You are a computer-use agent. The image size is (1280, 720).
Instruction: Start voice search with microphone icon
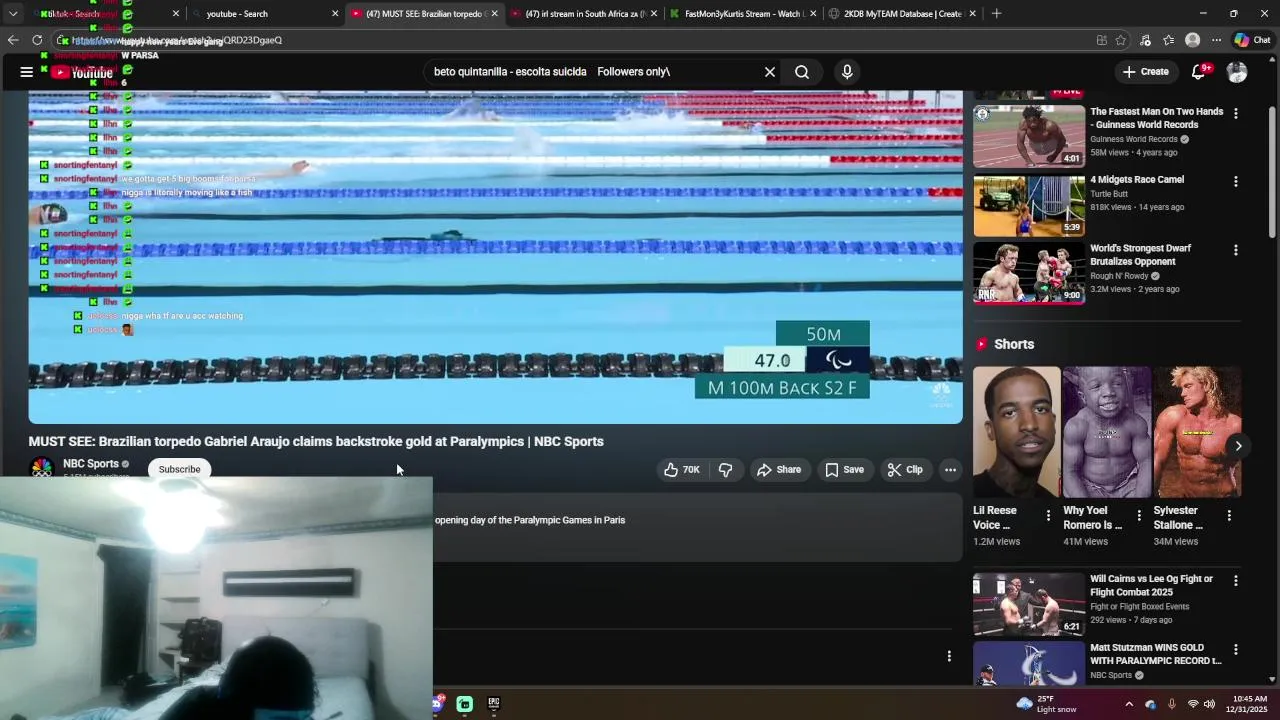pos(847,72)
